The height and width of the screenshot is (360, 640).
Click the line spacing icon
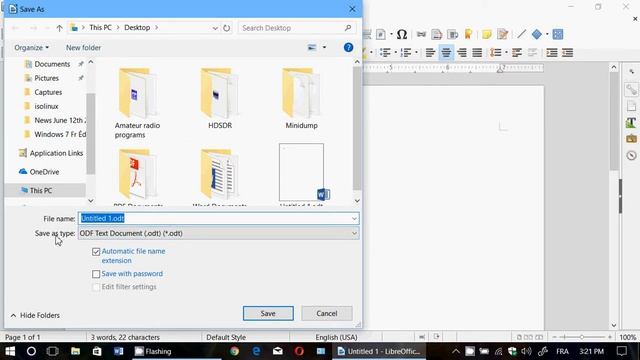pyautogui.click(x=496, y=52)
